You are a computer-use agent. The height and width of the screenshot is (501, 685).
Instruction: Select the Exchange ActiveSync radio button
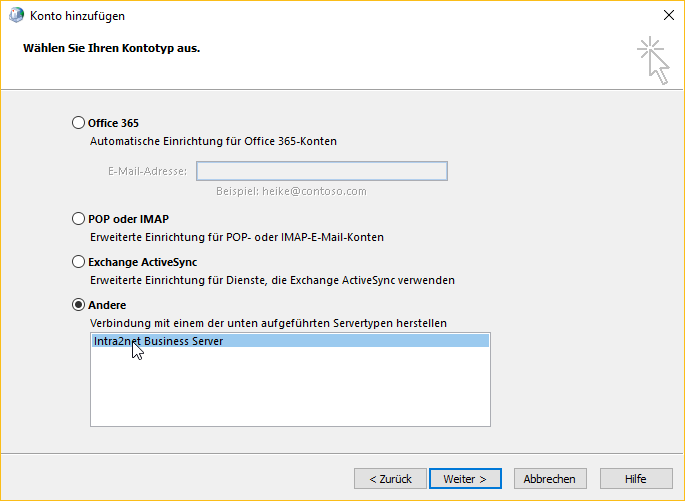pos(78,262)
